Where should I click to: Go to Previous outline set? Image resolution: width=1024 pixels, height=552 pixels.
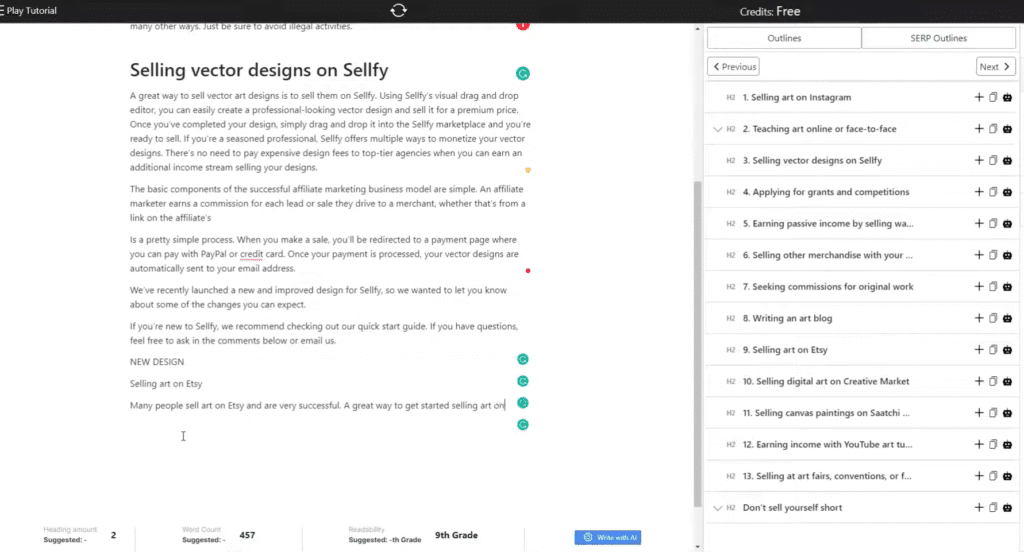[x=733, y=67]
